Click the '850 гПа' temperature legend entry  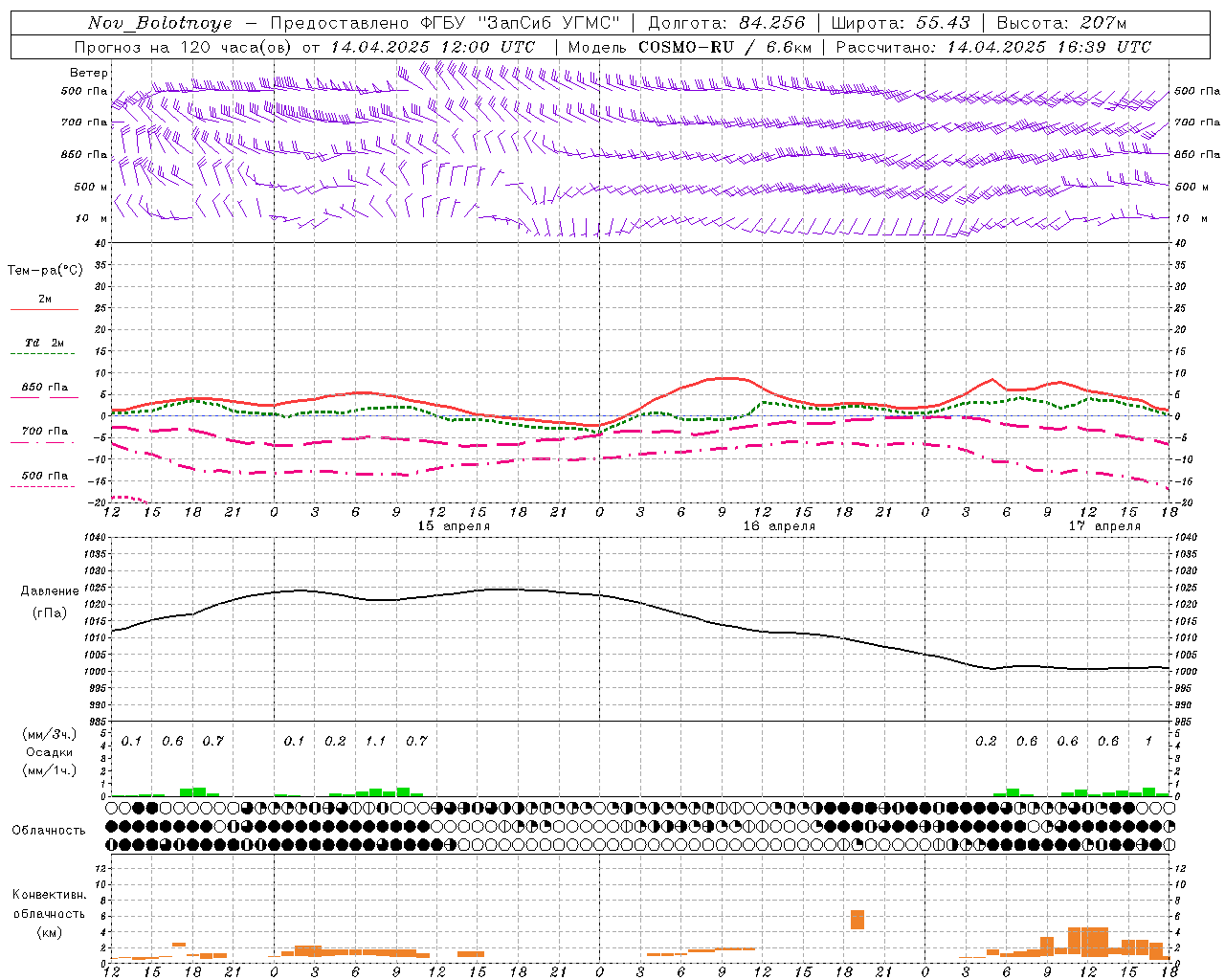45,388
